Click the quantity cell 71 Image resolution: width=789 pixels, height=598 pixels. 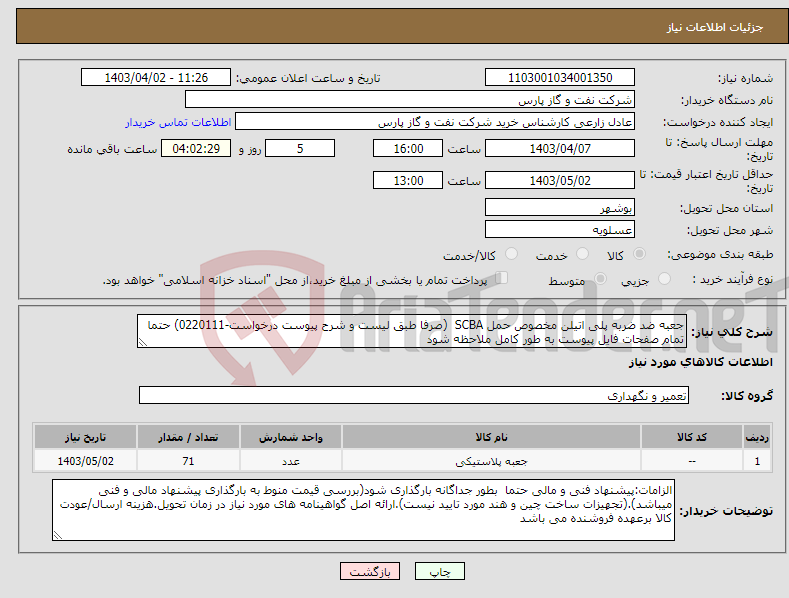188,461
